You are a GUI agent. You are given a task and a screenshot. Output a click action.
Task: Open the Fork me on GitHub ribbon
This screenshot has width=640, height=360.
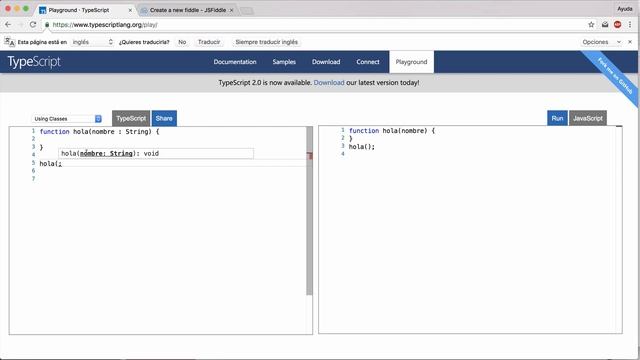614,76
